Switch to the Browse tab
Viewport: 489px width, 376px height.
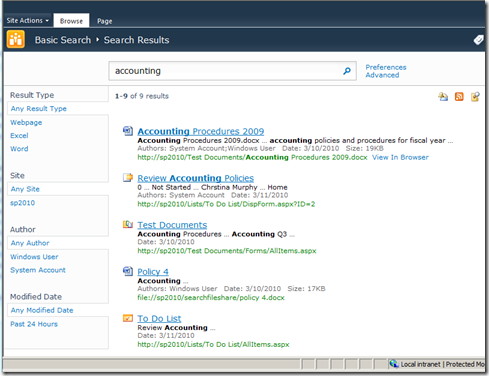point(71,21)
